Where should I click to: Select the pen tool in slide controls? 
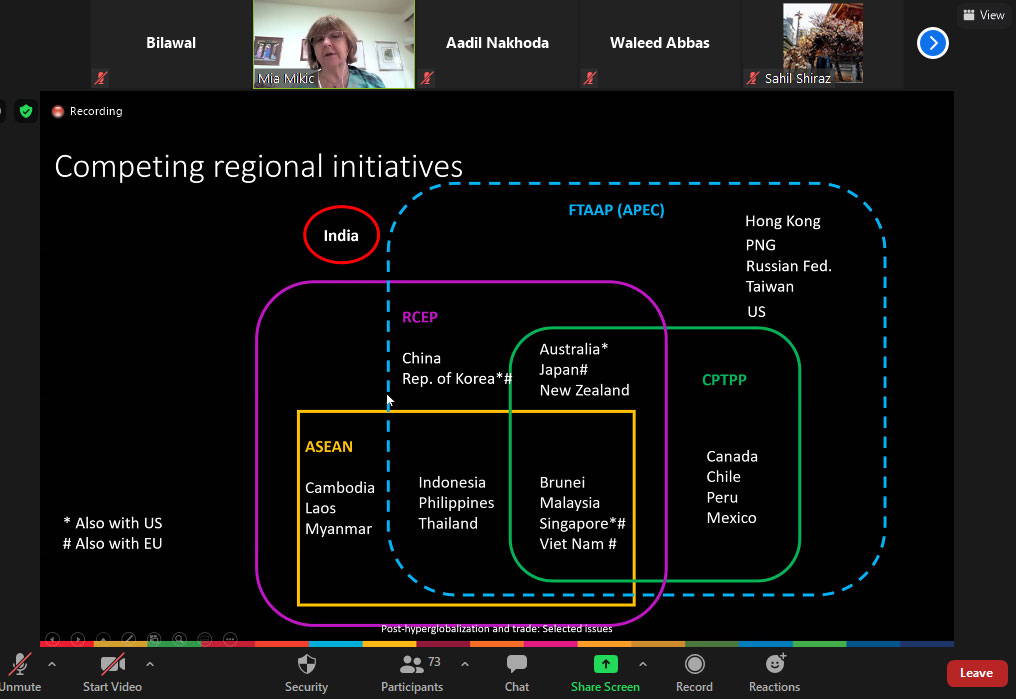pos(128,639)
